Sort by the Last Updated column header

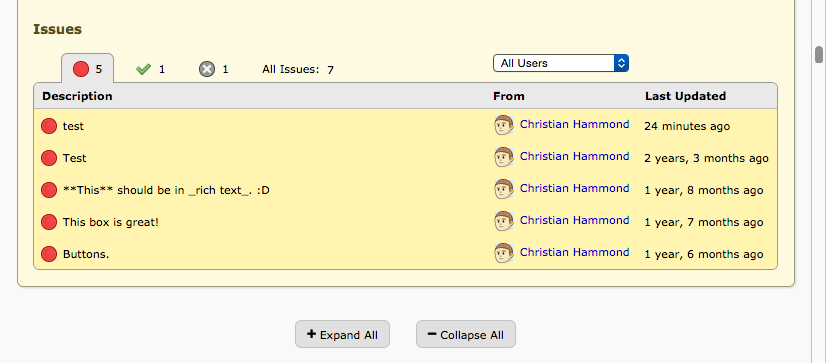pyautogui.click(x=685, y=96)
